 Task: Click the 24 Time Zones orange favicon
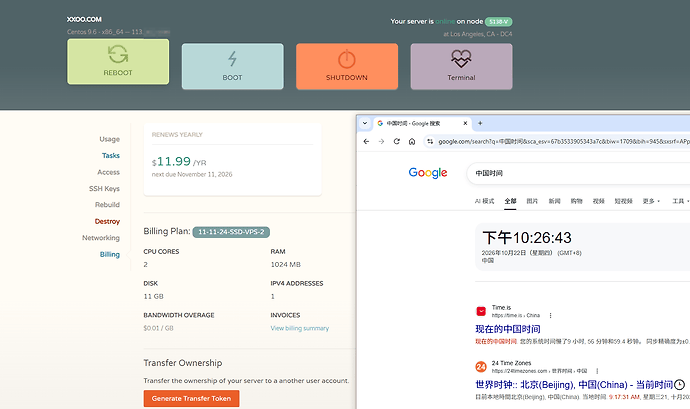(481, 367)
